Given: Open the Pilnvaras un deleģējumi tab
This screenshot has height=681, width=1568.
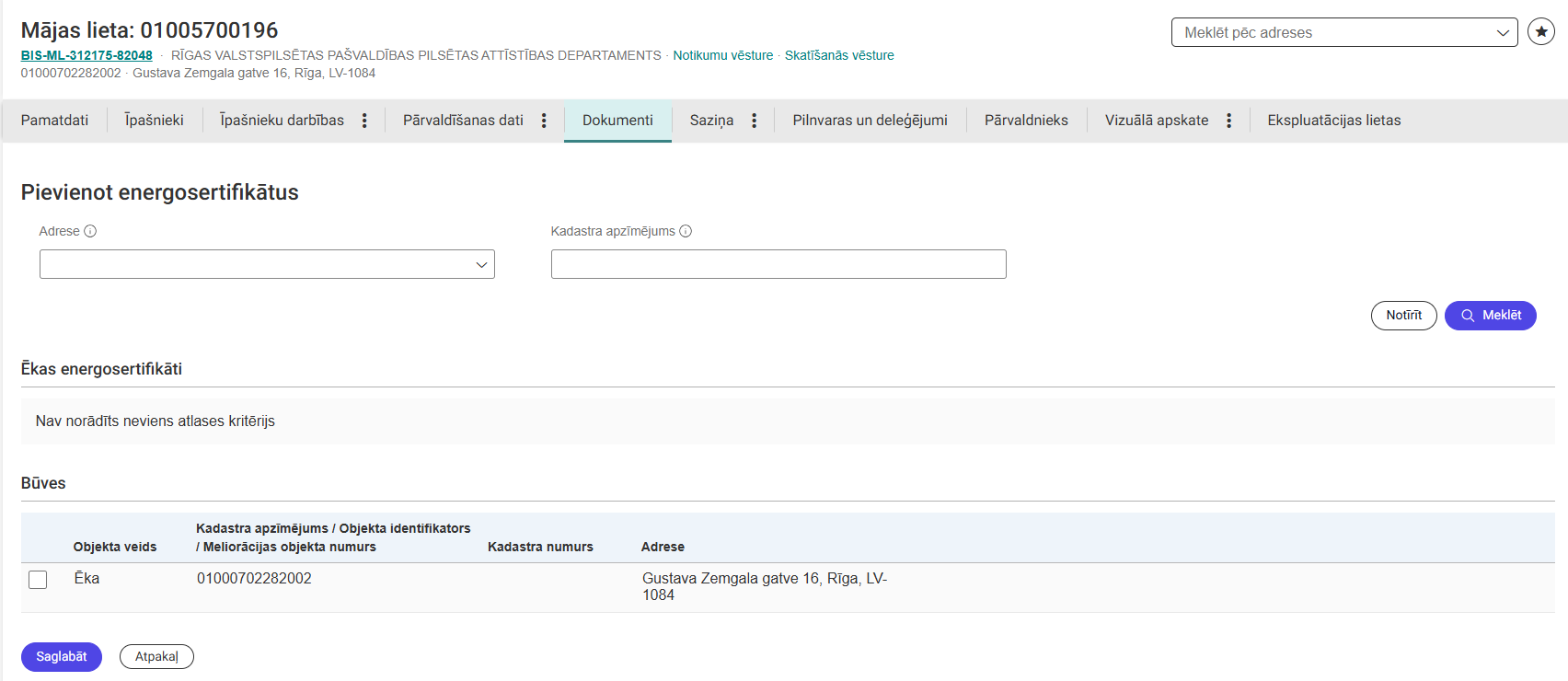Looking at the screenshot, I should point(870,121).
